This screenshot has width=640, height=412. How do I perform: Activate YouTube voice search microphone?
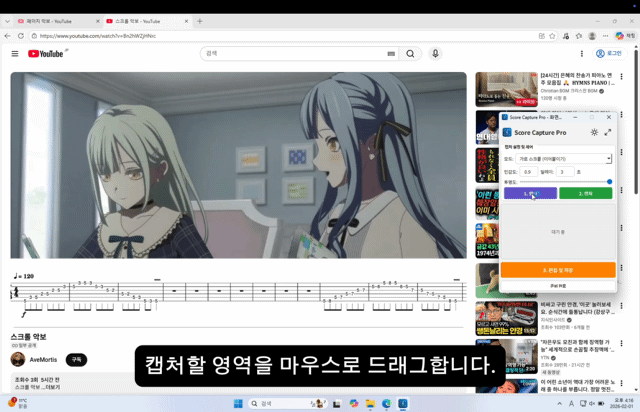coord(435,54)
